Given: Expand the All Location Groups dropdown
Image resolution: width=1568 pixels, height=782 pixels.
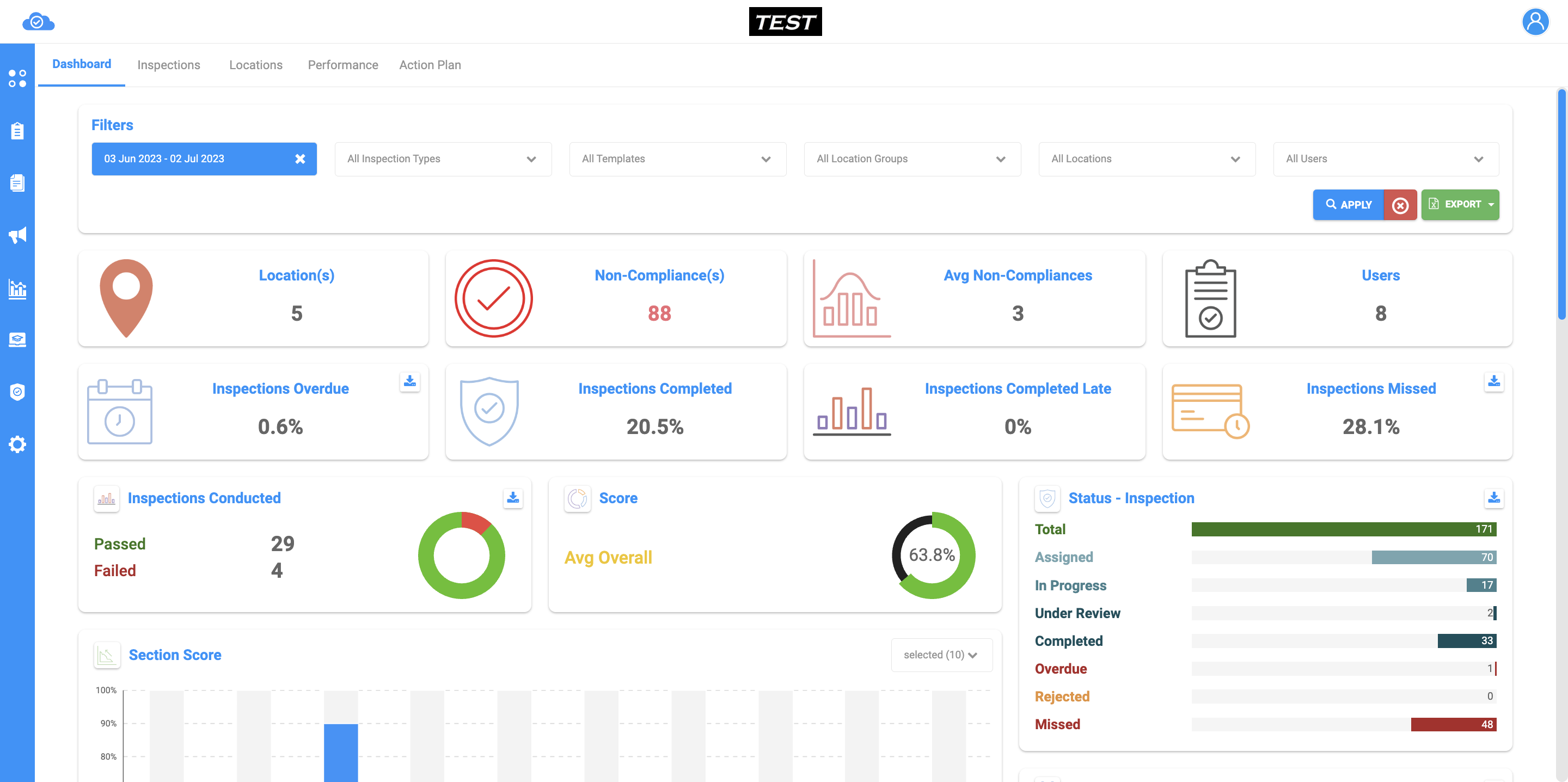Looking at the screenshot, I should point(912,159).
